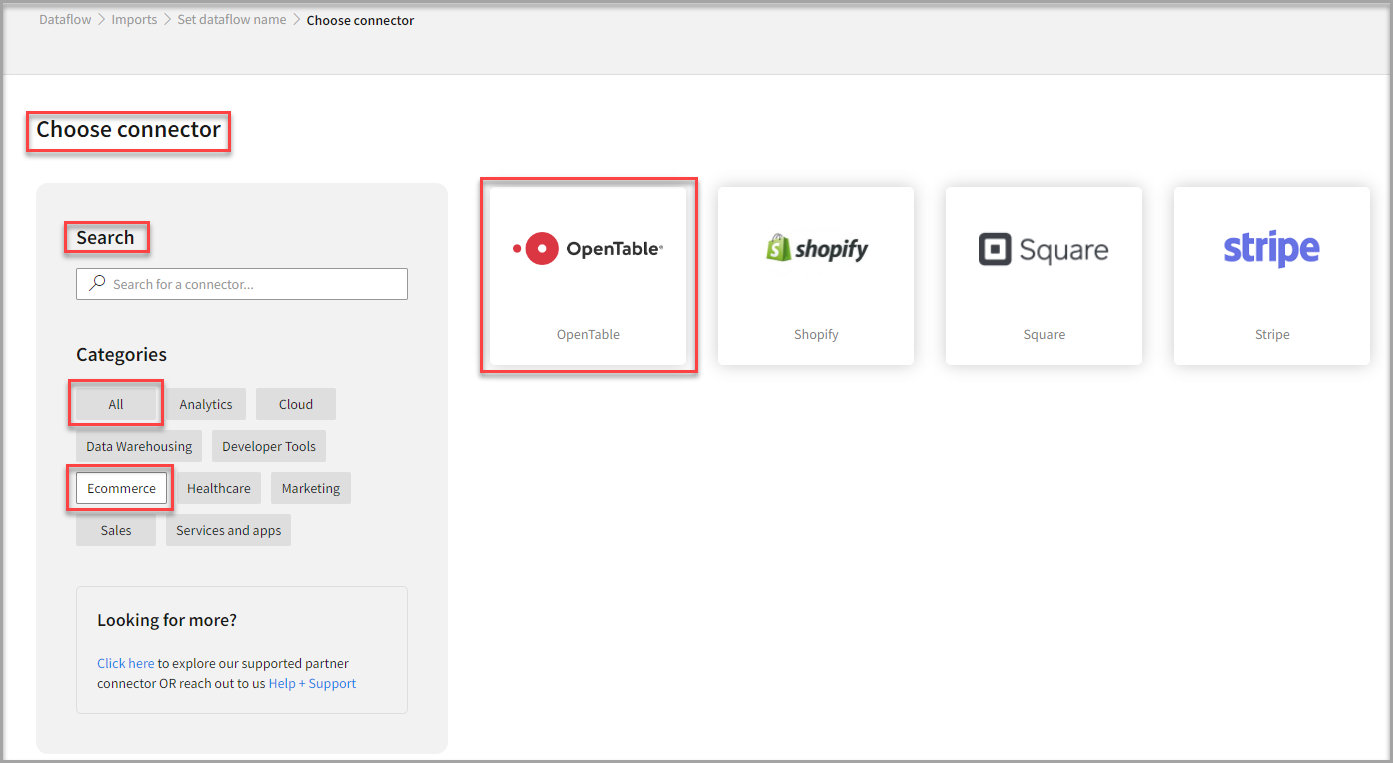
Task: Select the OpenTable connector card
Action: pos(588,276)
